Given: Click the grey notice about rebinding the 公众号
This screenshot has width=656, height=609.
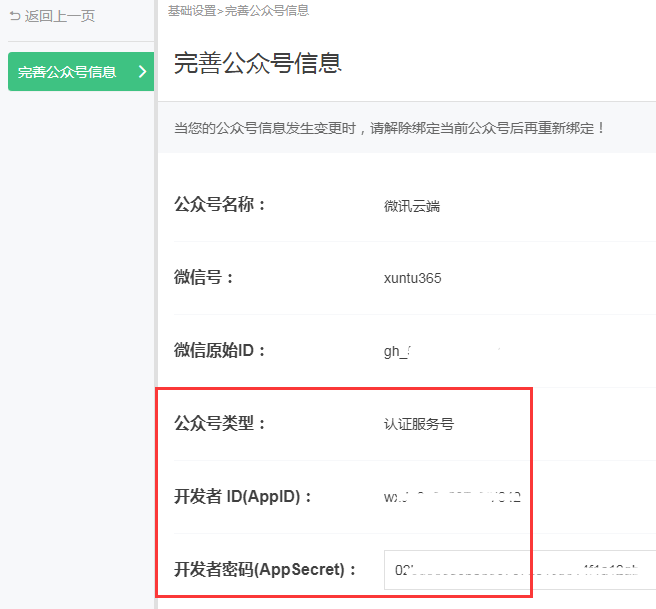Looking at the screenshot, I should pyautogui.click(x=390, y=129).
